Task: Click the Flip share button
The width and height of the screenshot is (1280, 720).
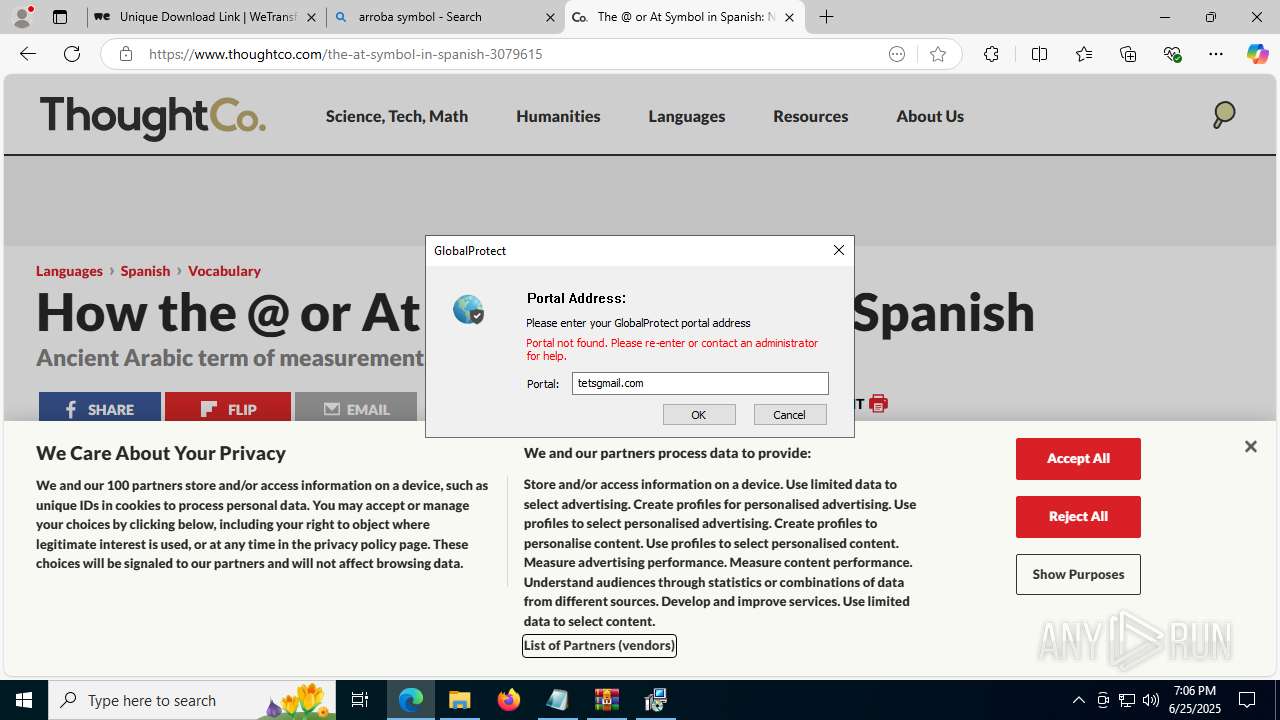Action: tap(228, 407)
